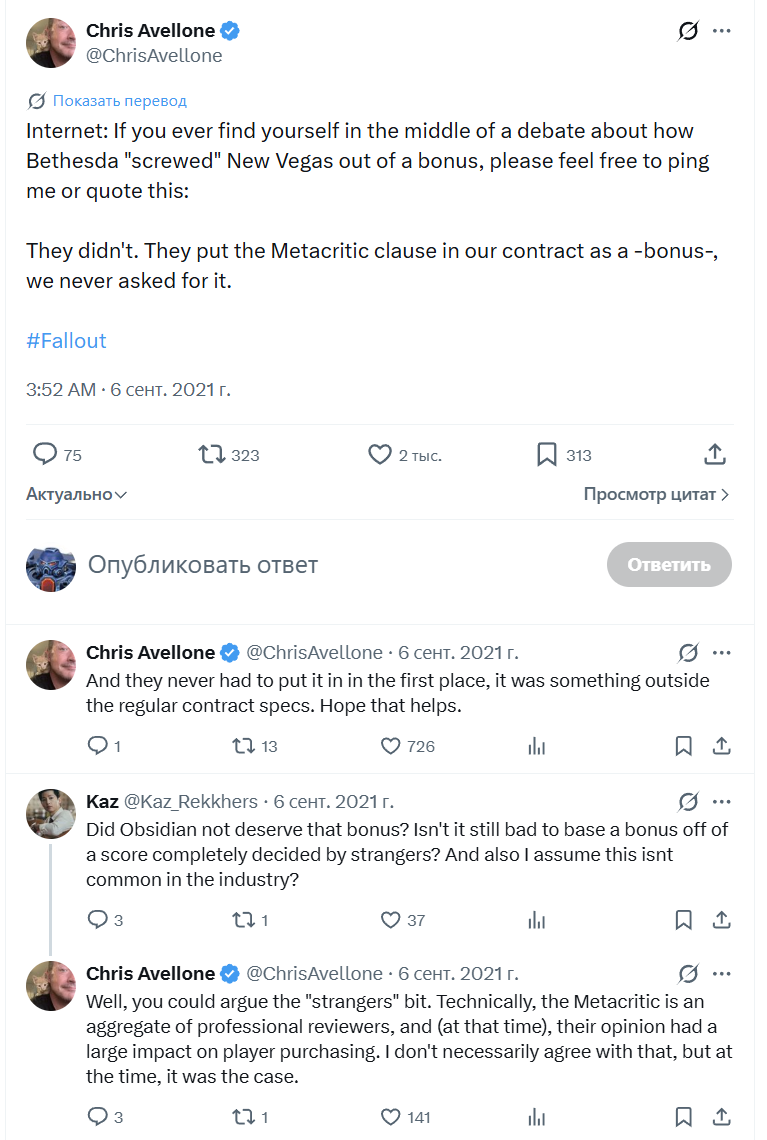Open more options on Kaz's reply
Image resolution: width=767 pixels, height=1140 pixels.
[722, 801]
